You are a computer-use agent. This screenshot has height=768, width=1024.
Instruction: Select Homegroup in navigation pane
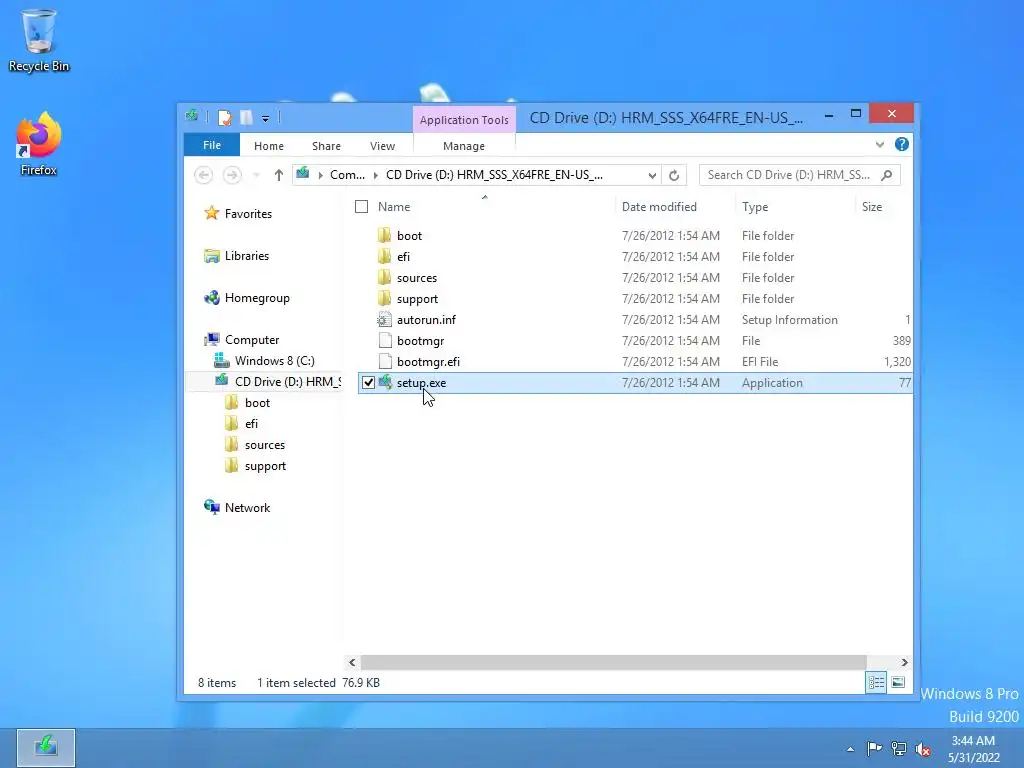pyautogui.click(x=257, y=298)
